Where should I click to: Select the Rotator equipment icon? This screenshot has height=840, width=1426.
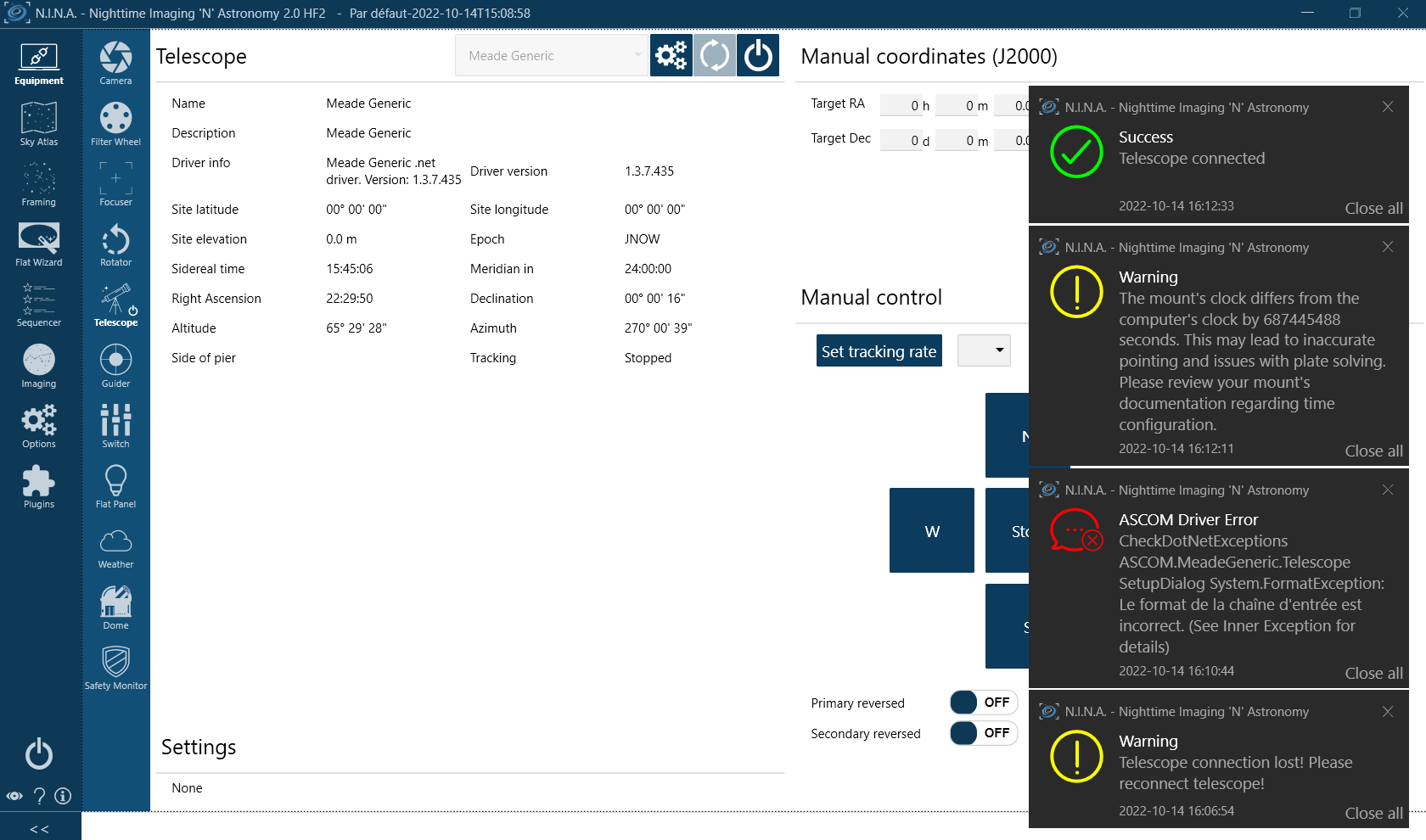tap(115, 244)
